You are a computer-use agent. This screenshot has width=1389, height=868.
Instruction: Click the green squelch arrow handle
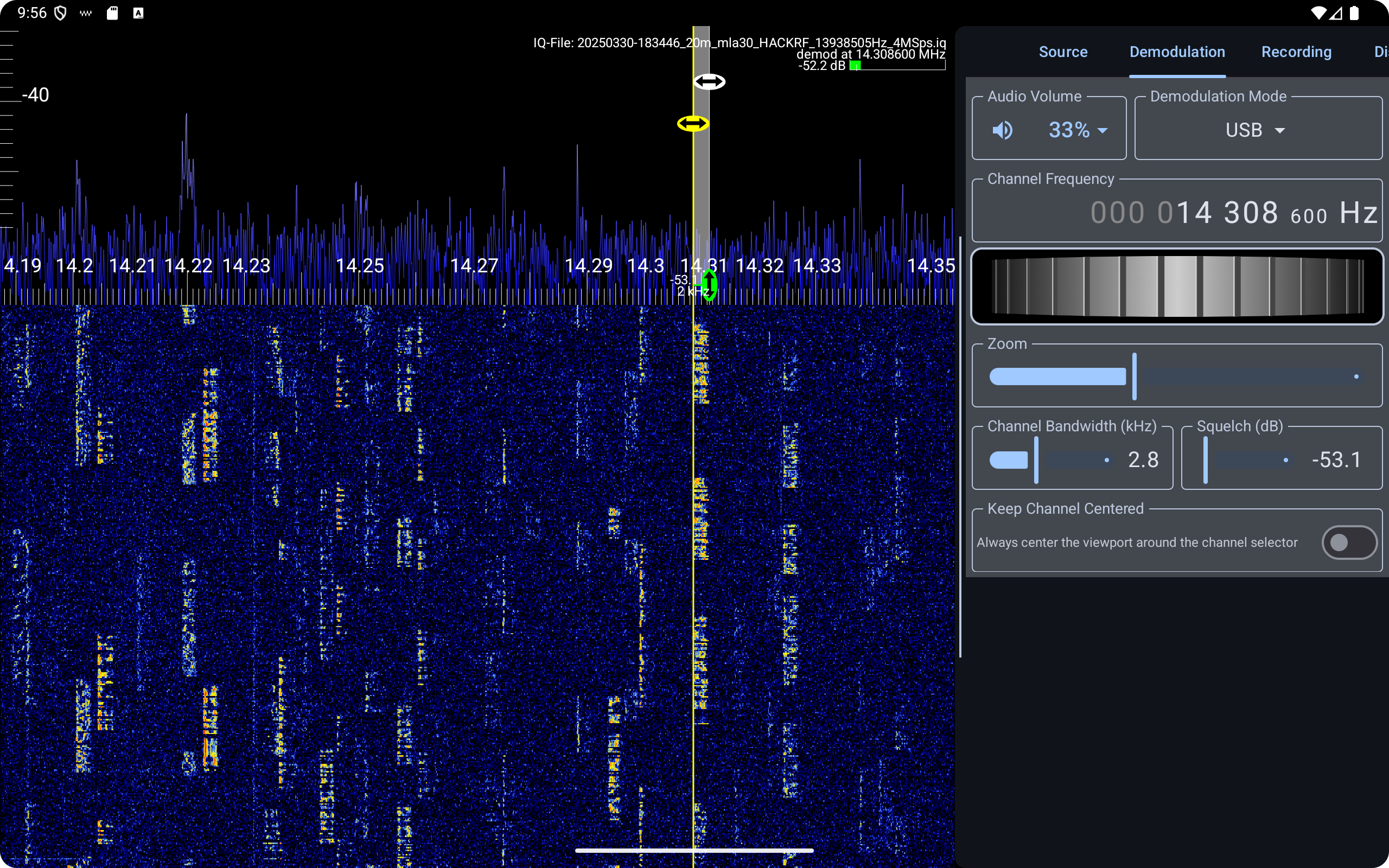[710, 285]
